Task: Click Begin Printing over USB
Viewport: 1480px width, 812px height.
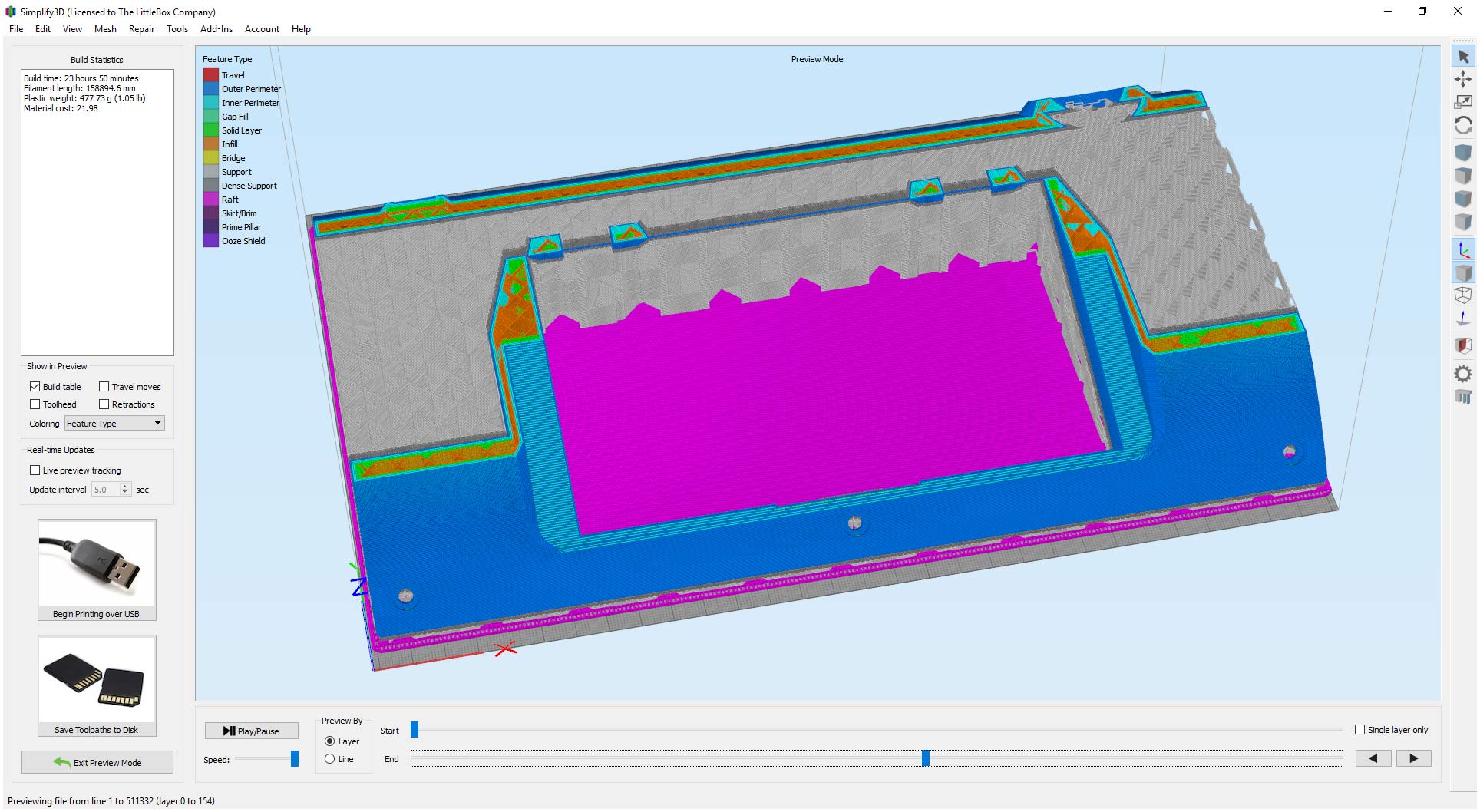Action: [97, 614]
